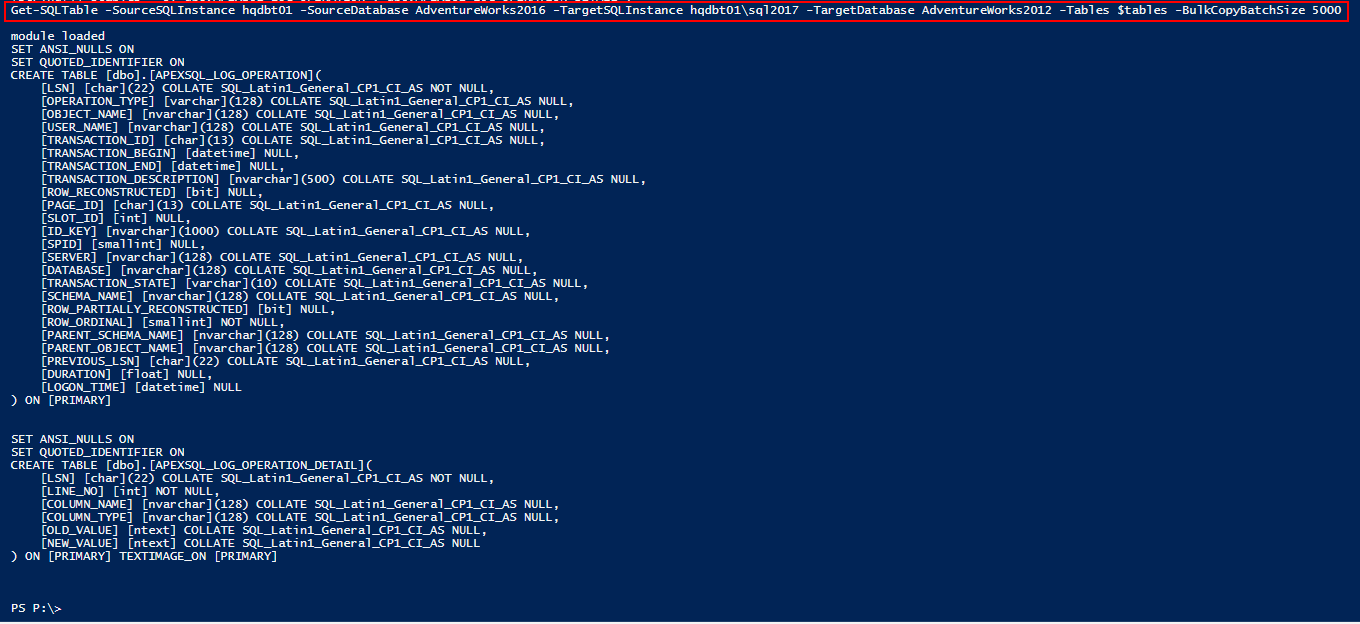The image size is (1360, 624).
Task: Click the [LOGON_TIME] datetime line
Action: pos(141,387)
